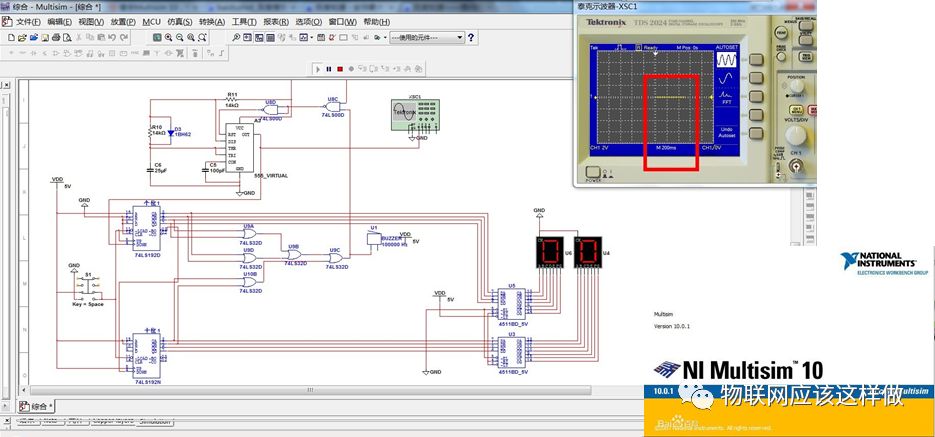Open the 报表(R) menu
This screenshot has height=437, width=935.
275,22
